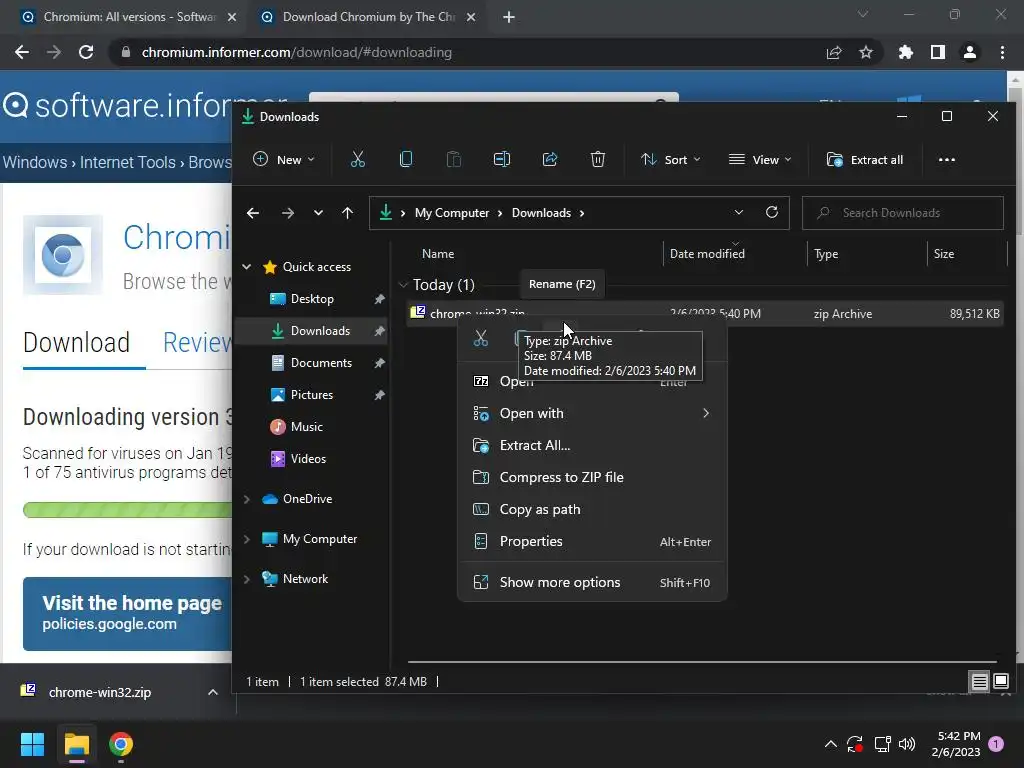The width and height of the screenshot is (1024, 768).
Task: Expand My Computer tree node
Action: [x=247, y=539]
